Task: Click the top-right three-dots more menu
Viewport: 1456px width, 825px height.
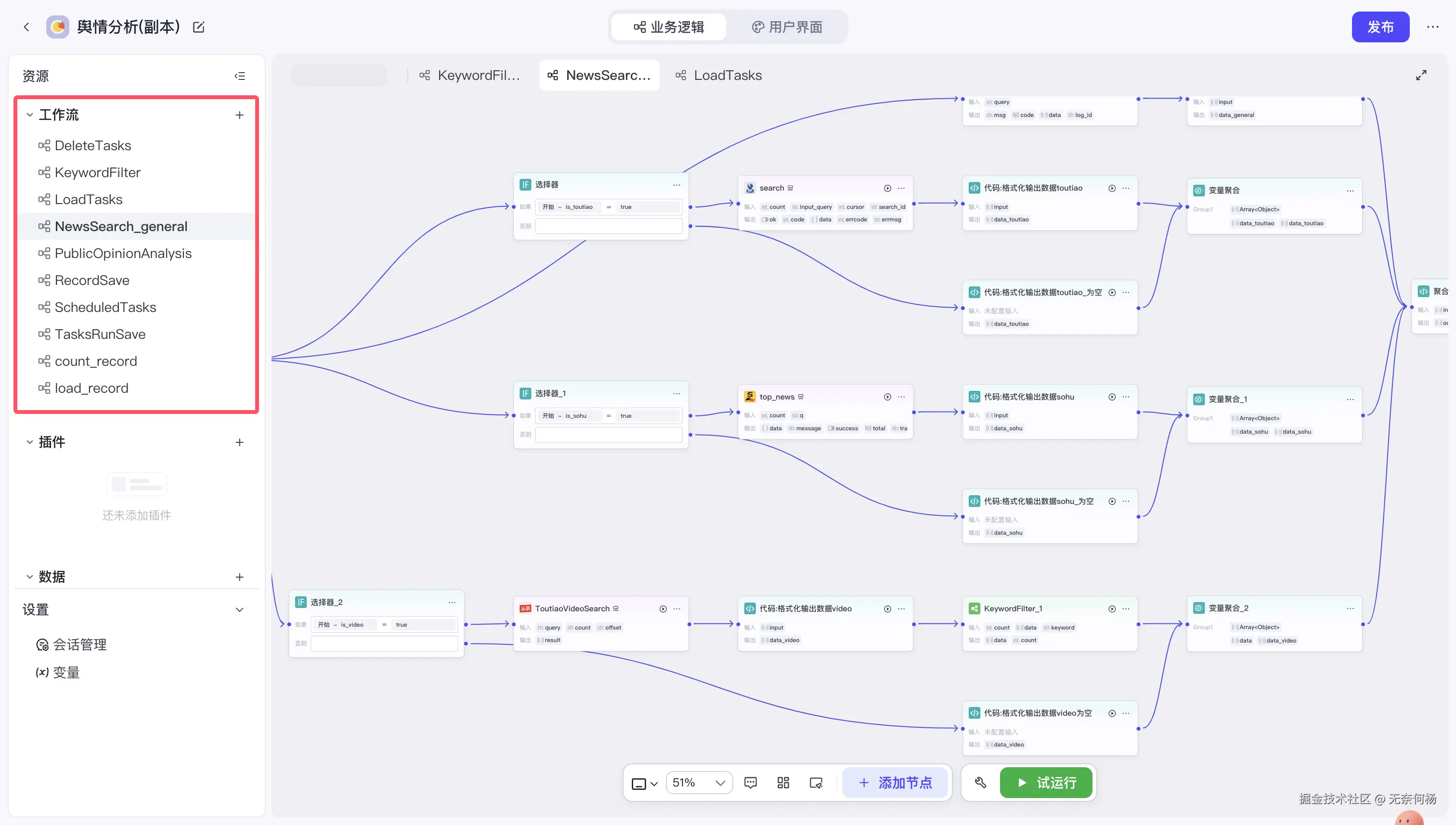Action: tap(1433, 26)
